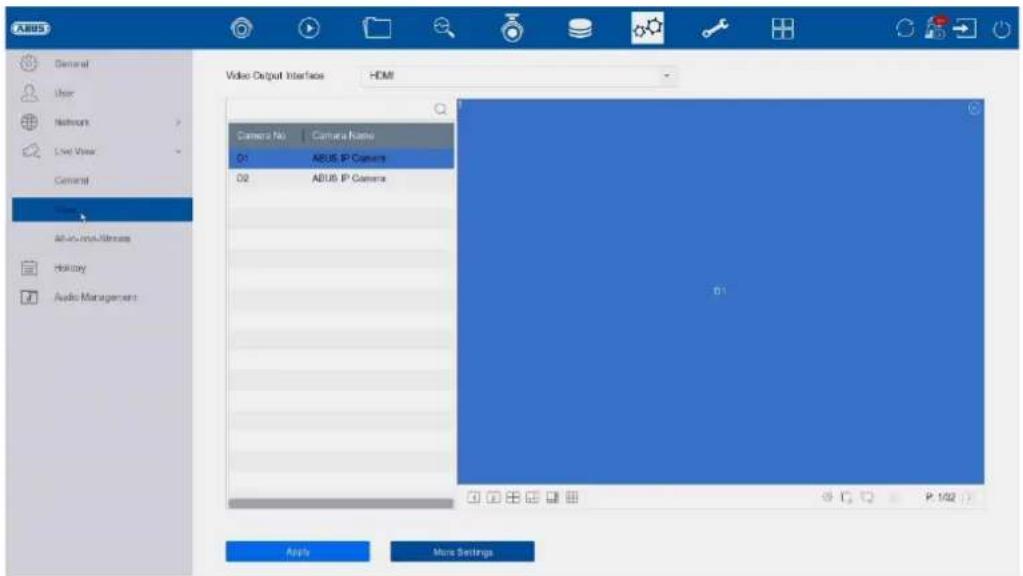Click the More Settings button
This screenshot has height=576, width=1023.
click(463, 552)
